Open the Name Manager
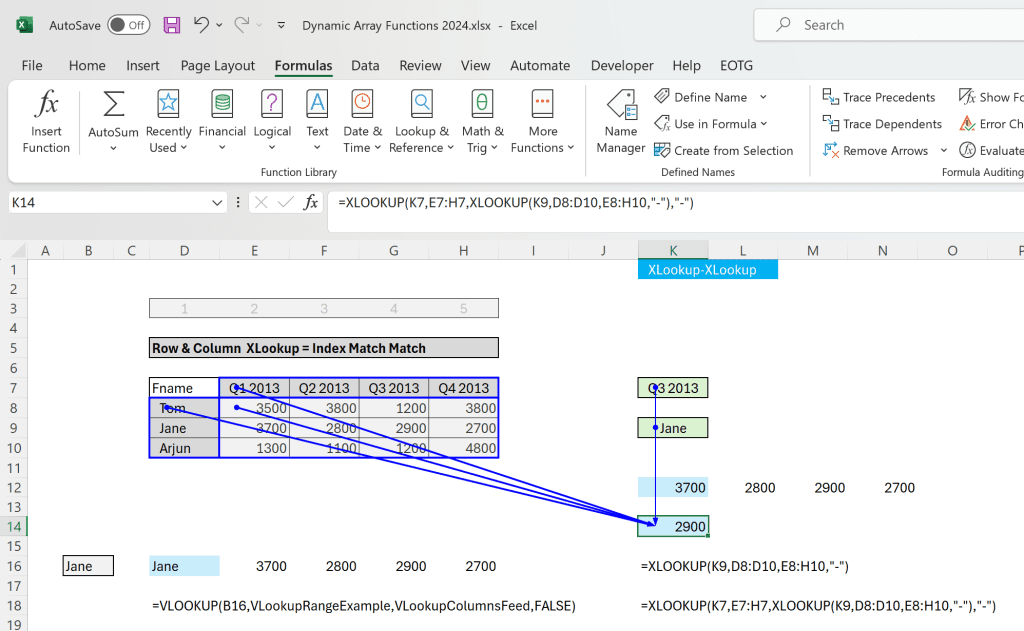Image resolution: width=1024 pixels, height=631 pixels. click(x=621, y=105)
